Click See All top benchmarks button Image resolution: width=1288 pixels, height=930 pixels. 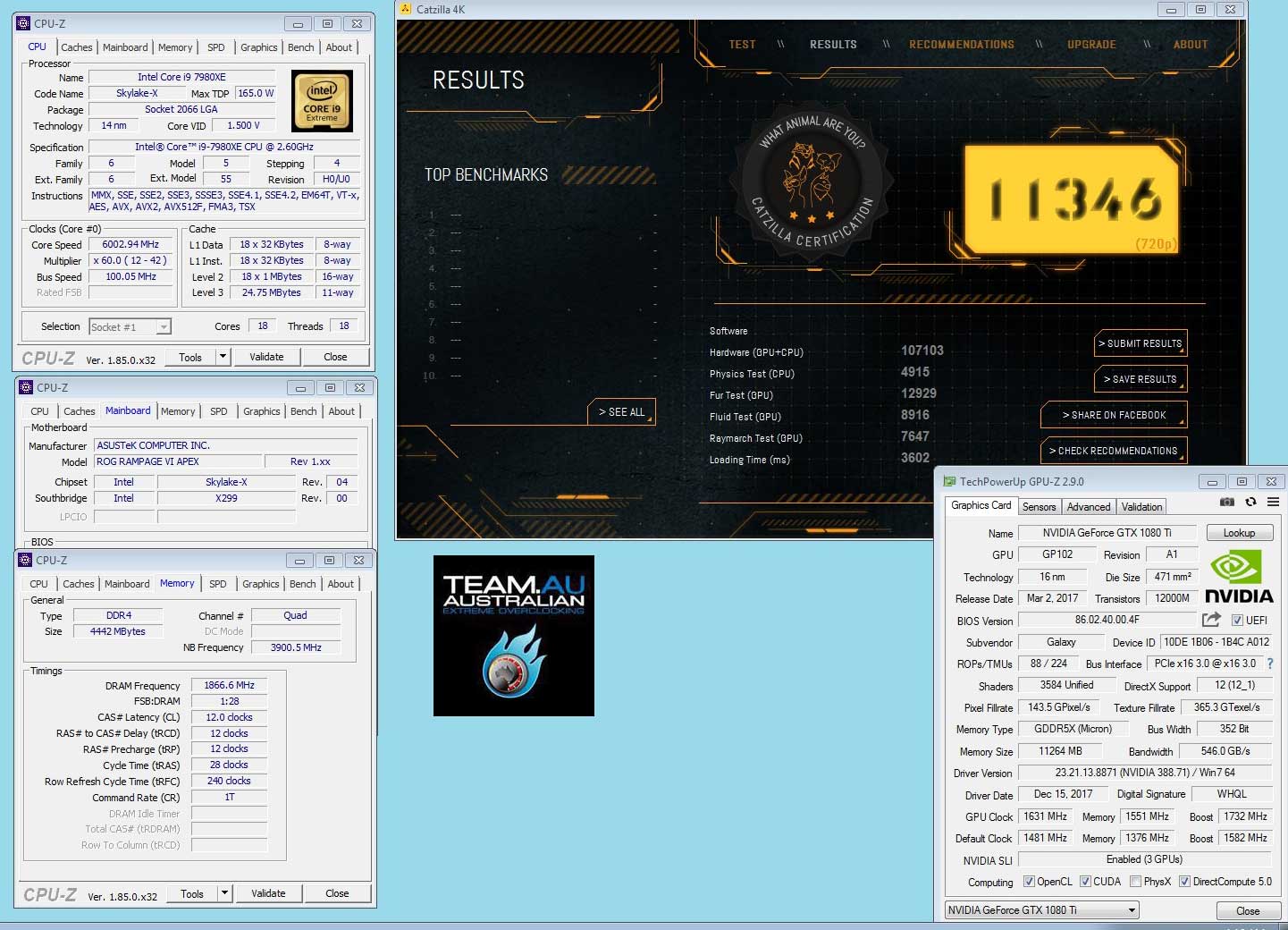coord(621,412)
